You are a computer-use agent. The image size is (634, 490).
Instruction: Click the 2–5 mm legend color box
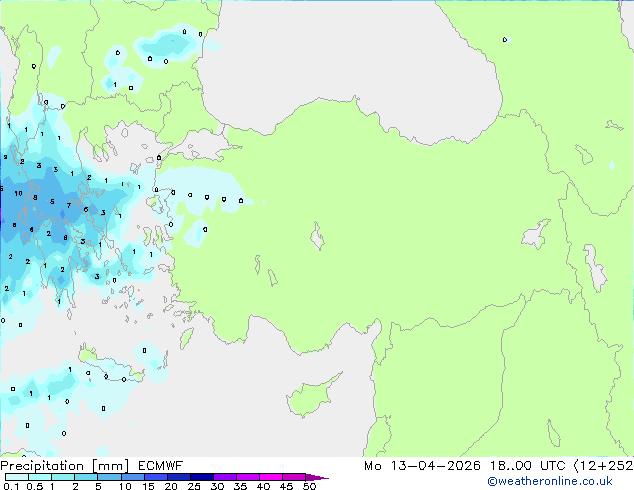click(x=86, y=477)
